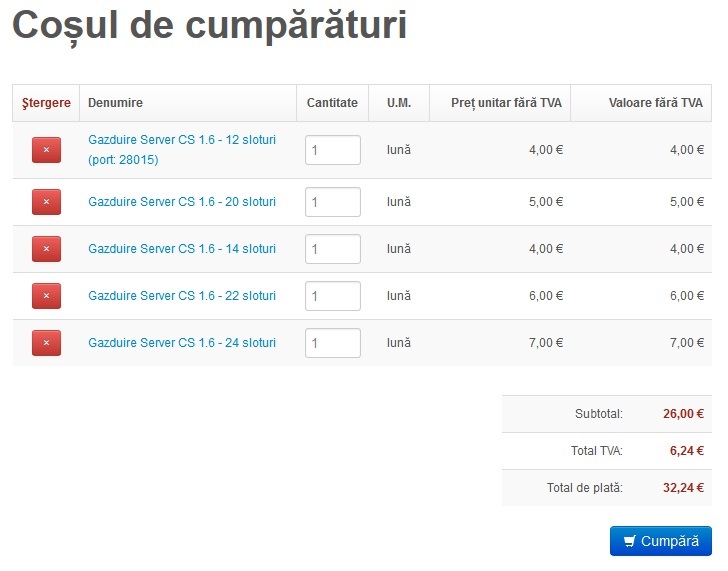The image size is (728, 571).
Task: Delete the 24 sloturi server row
Action: pyautogui.click(x=46, y=343)
